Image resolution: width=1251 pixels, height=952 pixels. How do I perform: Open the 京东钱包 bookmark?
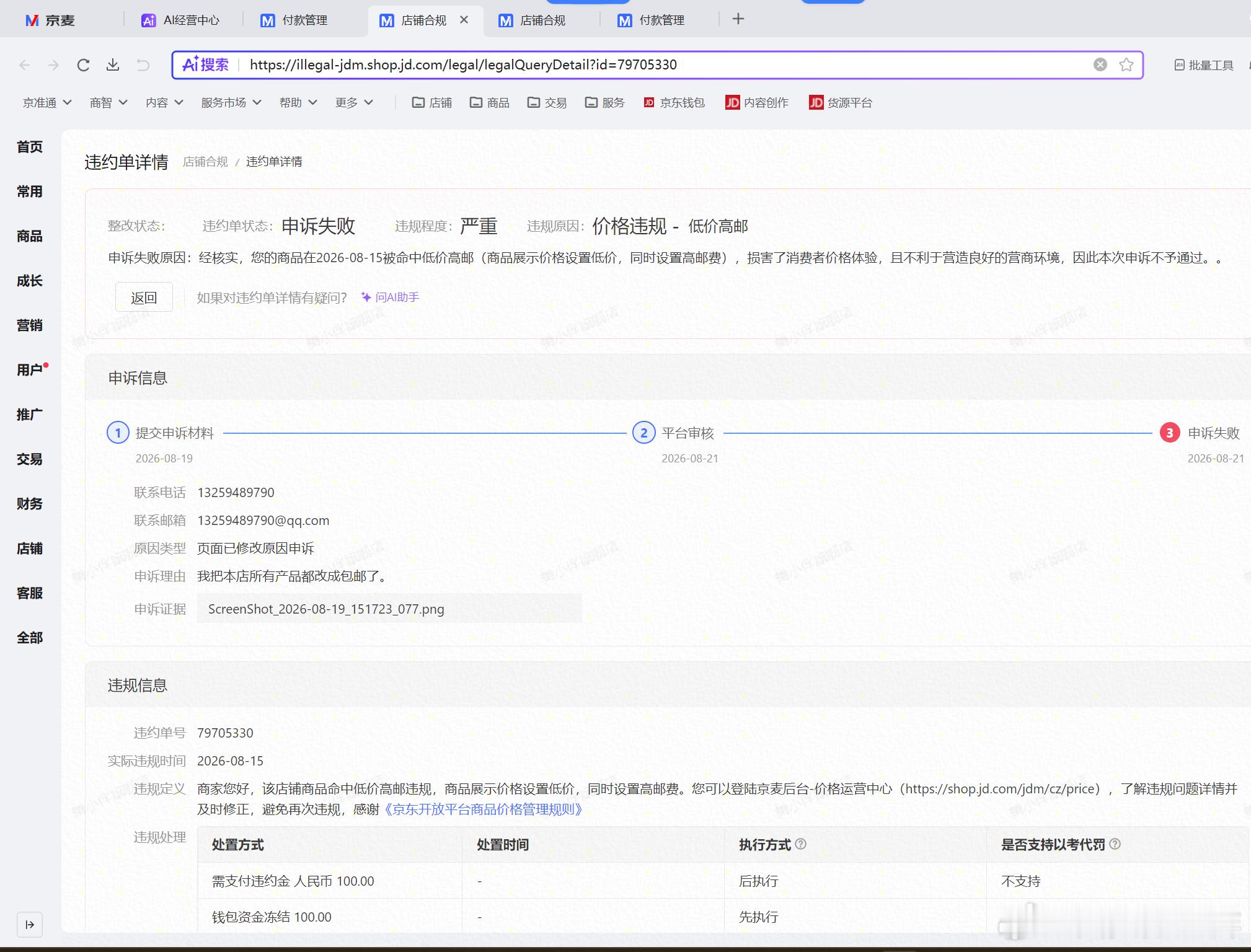(x=674, y=102)
